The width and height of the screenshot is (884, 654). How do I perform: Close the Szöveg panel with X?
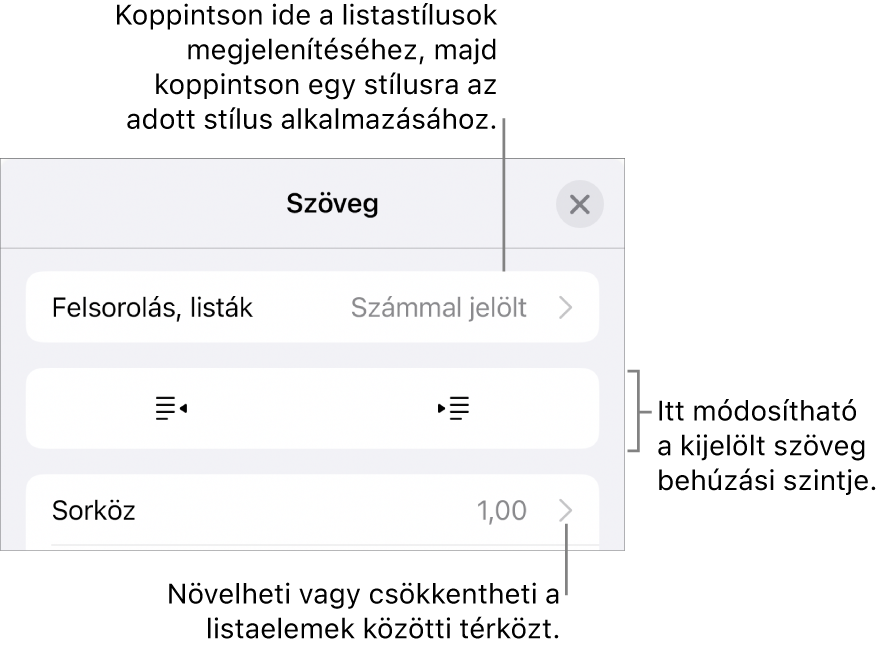[x=579, y=206]
